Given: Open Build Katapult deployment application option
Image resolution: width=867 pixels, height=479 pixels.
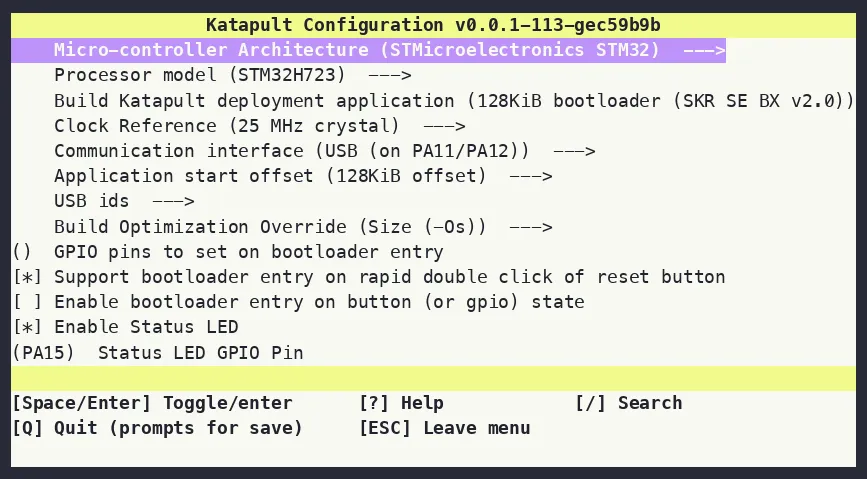Looking at the screenshot, I should [455, 101].
